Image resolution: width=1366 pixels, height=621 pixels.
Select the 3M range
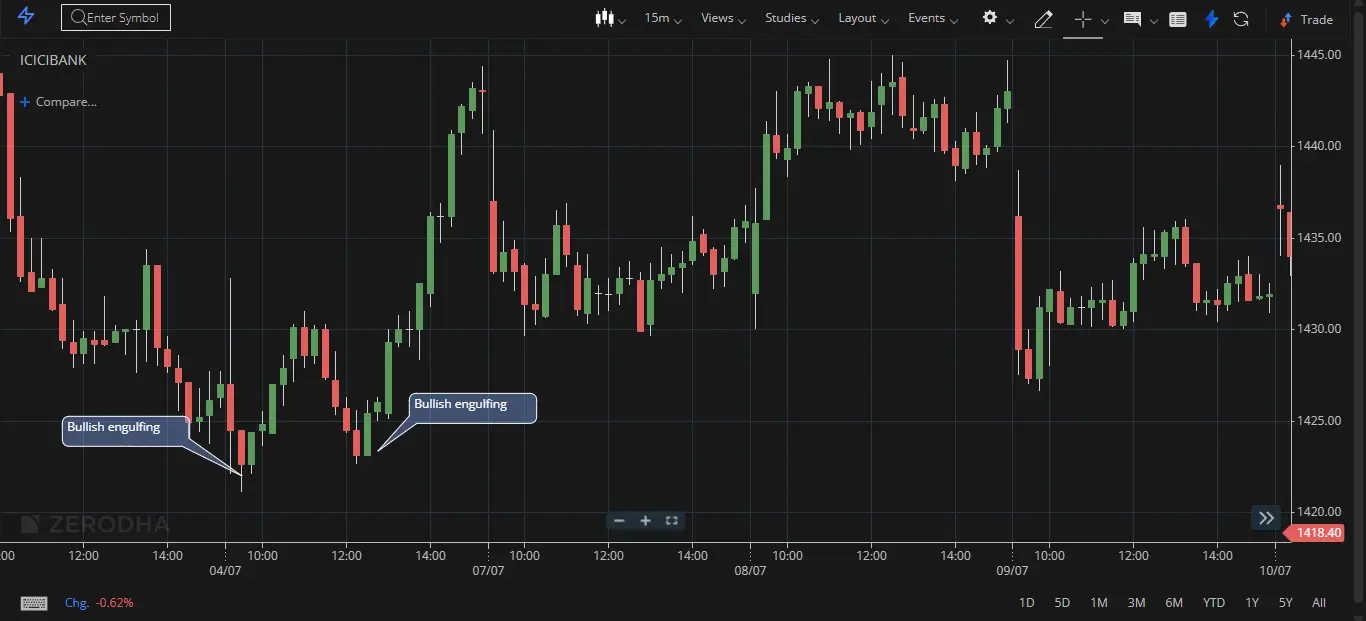pyautogui.click(x=1136, y=603)
